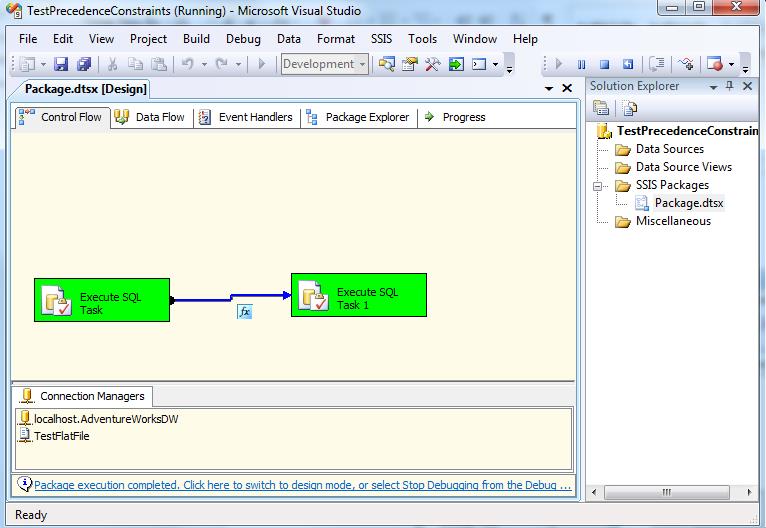Click the first Execute SQL Task icon
This screenshot has width=766, height=528.
click(55, 300)
